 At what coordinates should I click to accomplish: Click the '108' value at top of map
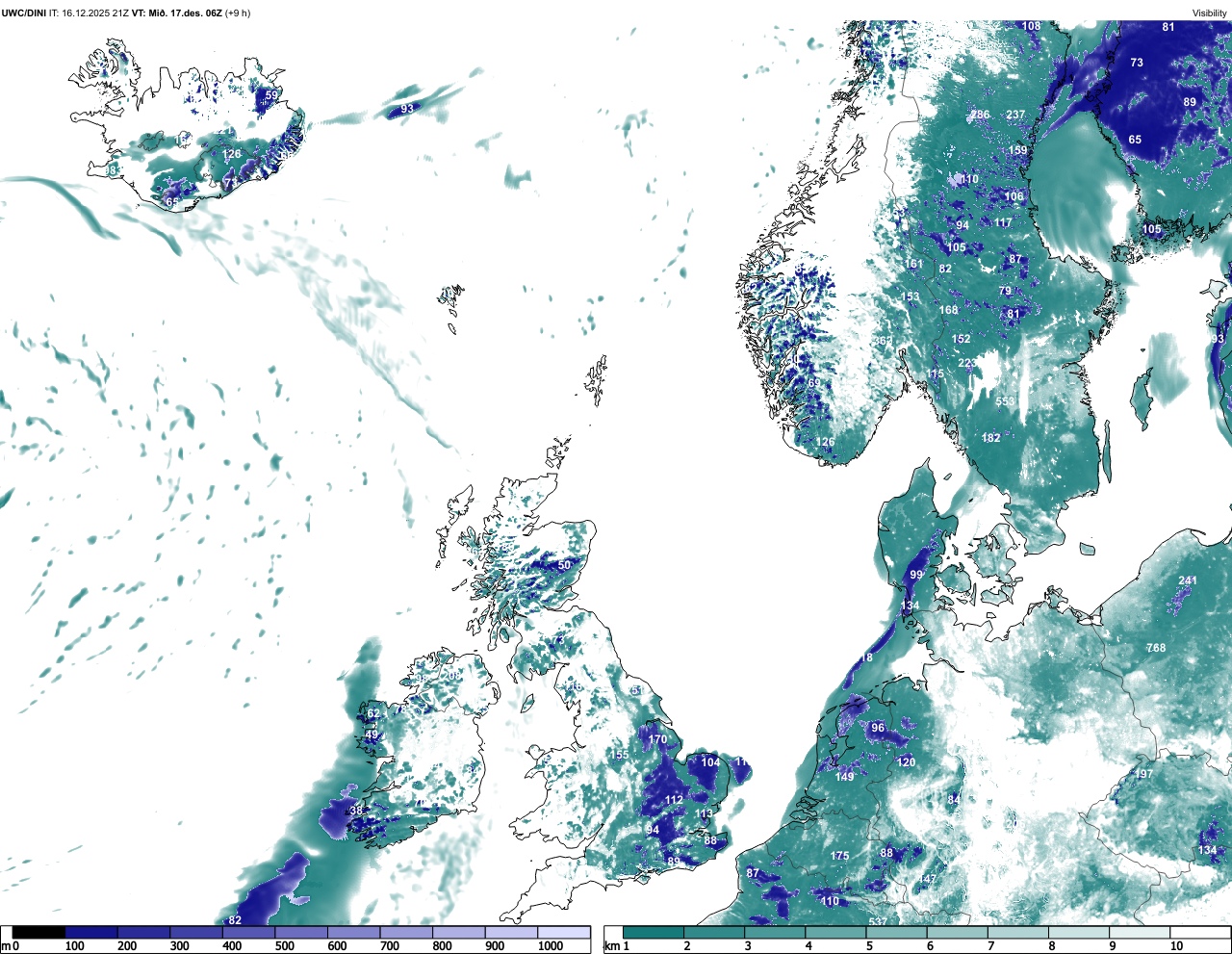(x=1031, y=27)
